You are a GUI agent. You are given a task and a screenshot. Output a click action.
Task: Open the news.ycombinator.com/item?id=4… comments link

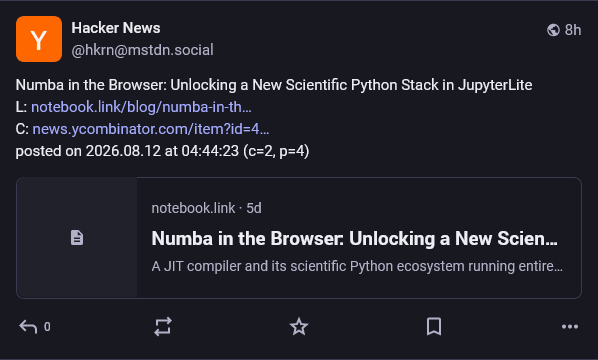[x=151, y=129]
